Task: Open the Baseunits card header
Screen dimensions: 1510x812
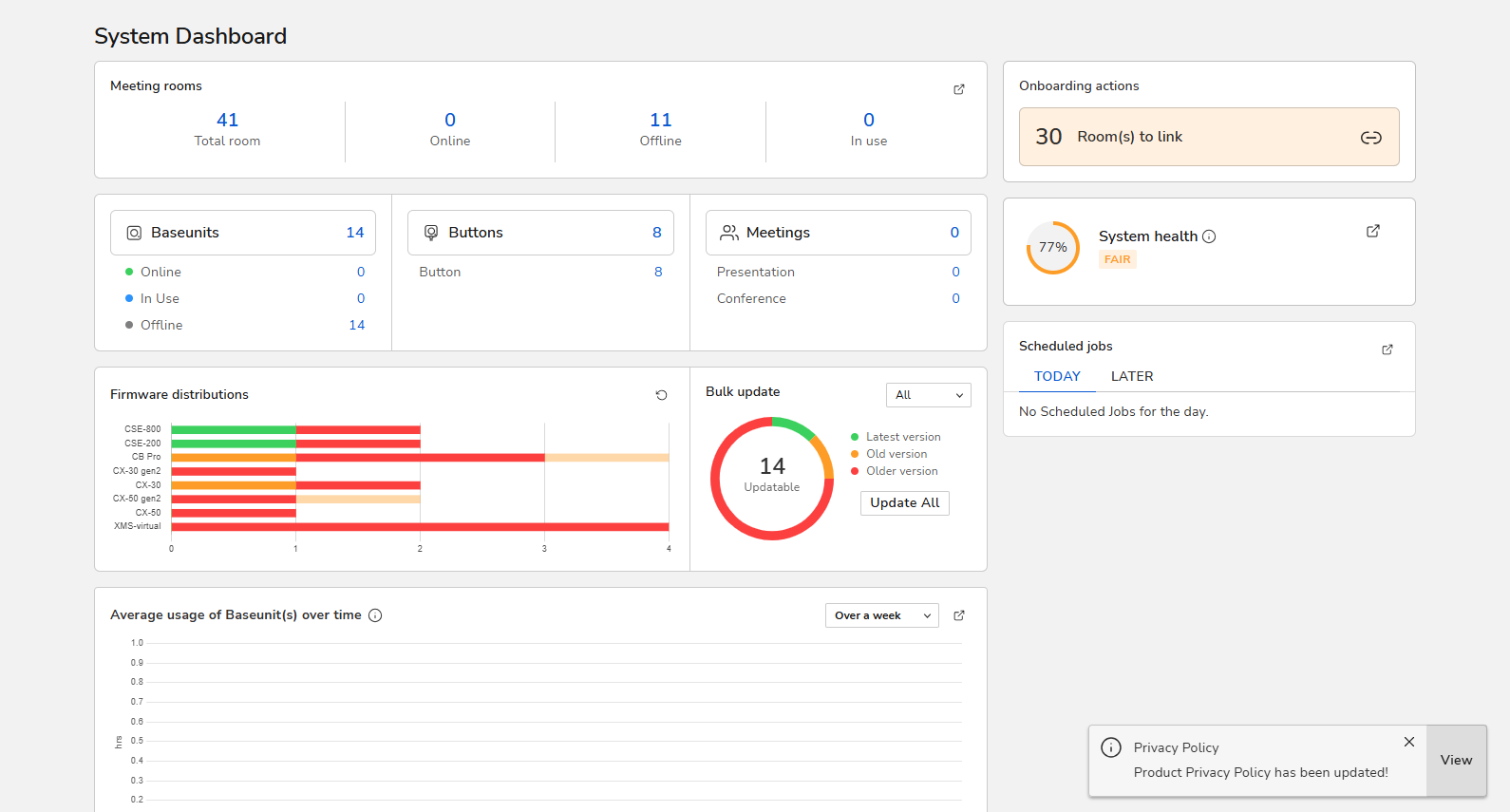Action: [243, 233]
